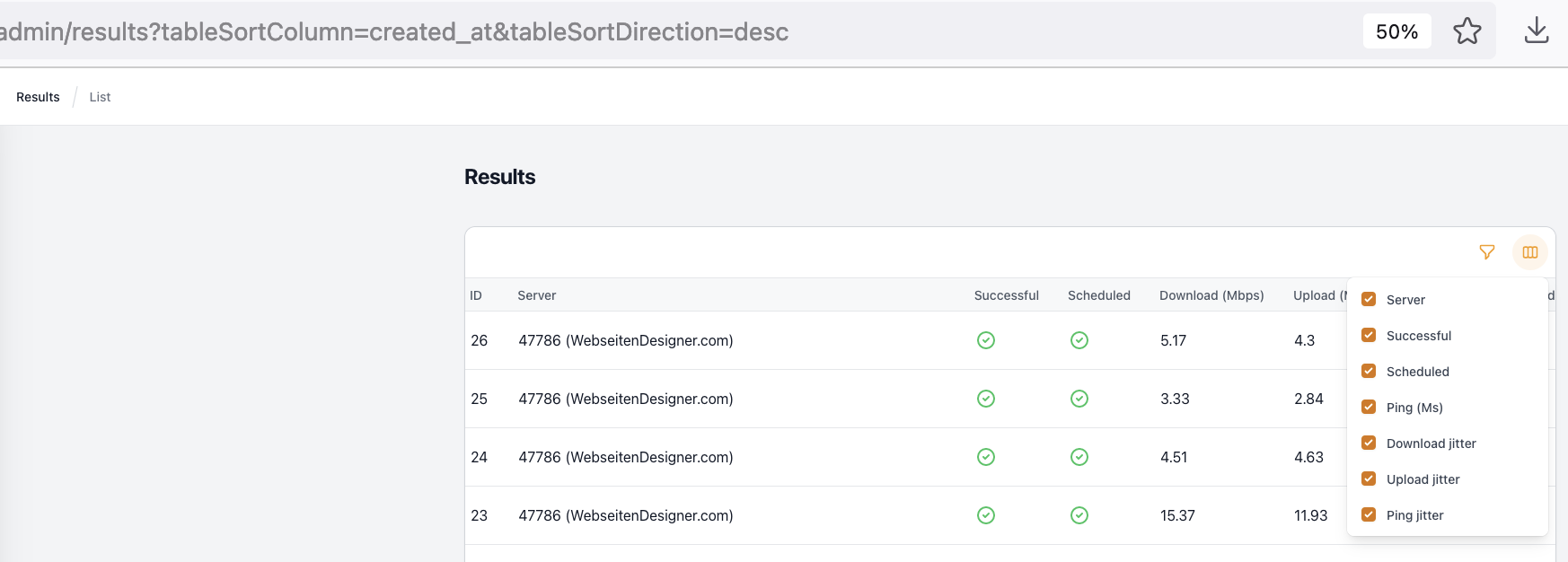1568x562 pixels.
Task: Uncheck the Ping (Ms) column checkbox
Action: 1369,407
